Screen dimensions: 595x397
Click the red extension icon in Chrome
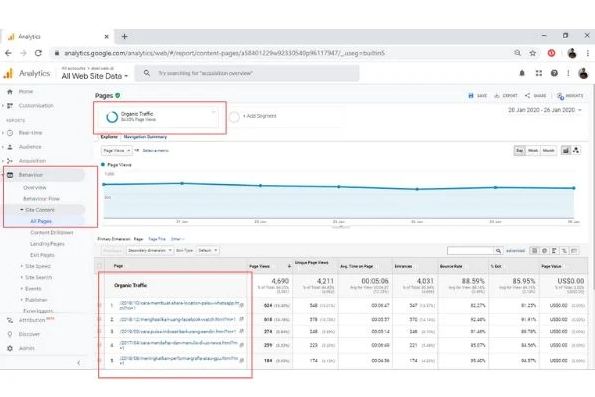[x=551, y=53]
